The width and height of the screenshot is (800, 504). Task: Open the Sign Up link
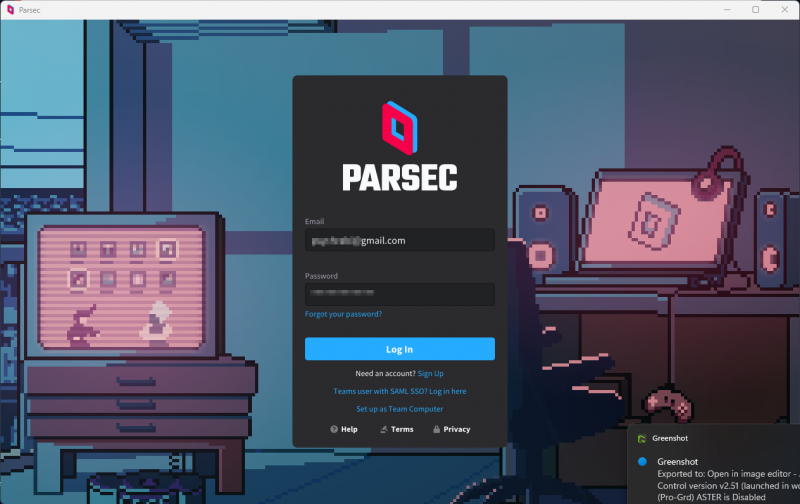tap(431, 373)
